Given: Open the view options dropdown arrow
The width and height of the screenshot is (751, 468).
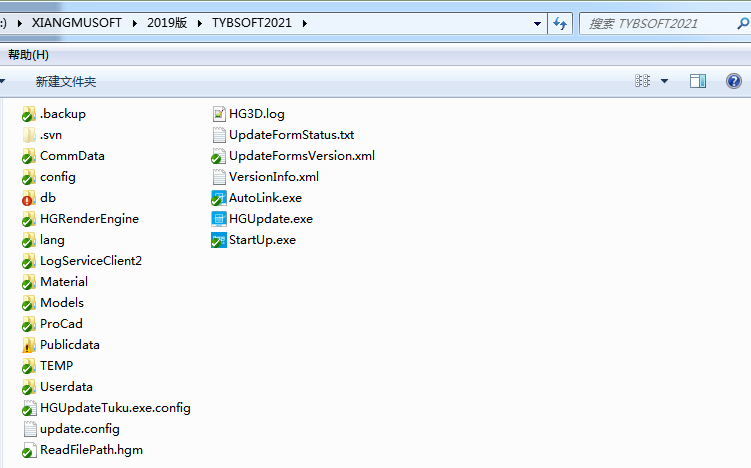Looking at the screenshot, I should click(x=664, y=81).
